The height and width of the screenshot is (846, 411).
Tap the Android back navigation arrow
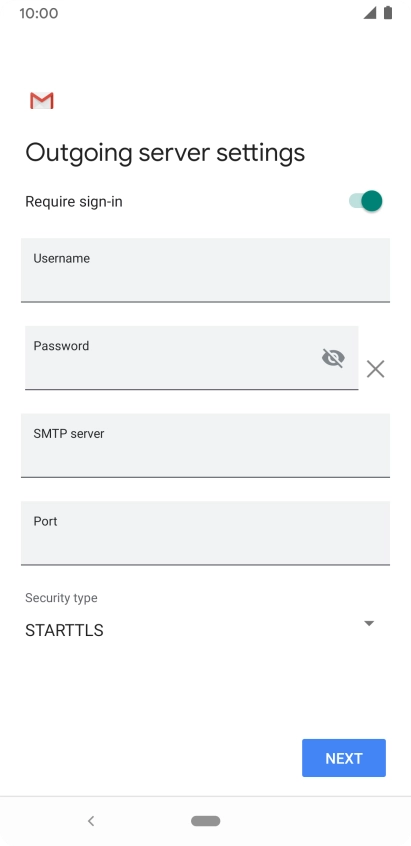(91, 821)
